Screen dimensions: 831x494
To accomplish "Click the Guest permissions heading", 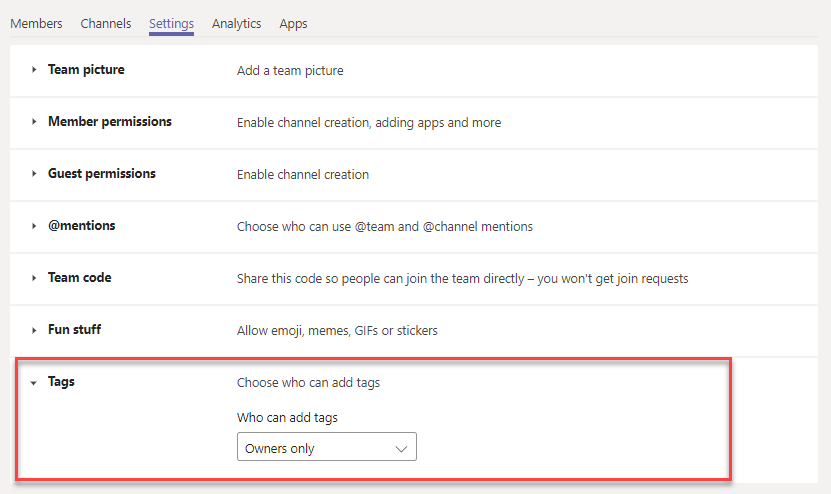I will pos(102,173).
